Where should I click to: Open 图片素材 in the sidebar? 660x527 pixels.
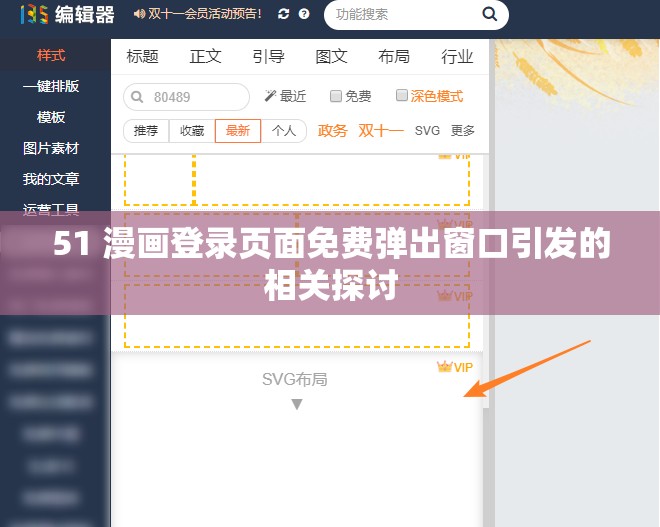coord(51,148)
